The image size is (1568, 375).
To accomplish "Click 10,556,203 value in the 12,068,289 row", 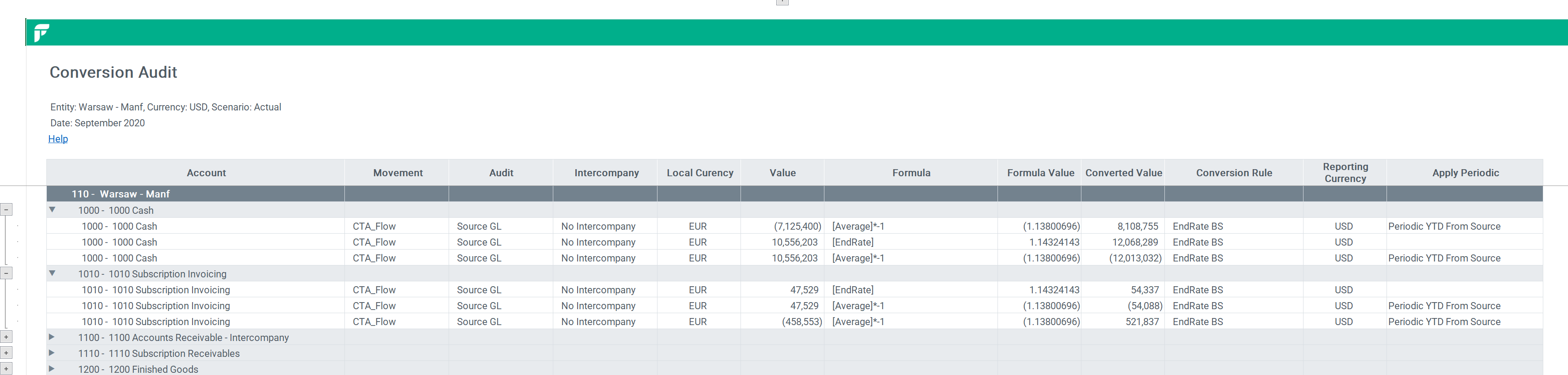I will (x=794, y=242).
